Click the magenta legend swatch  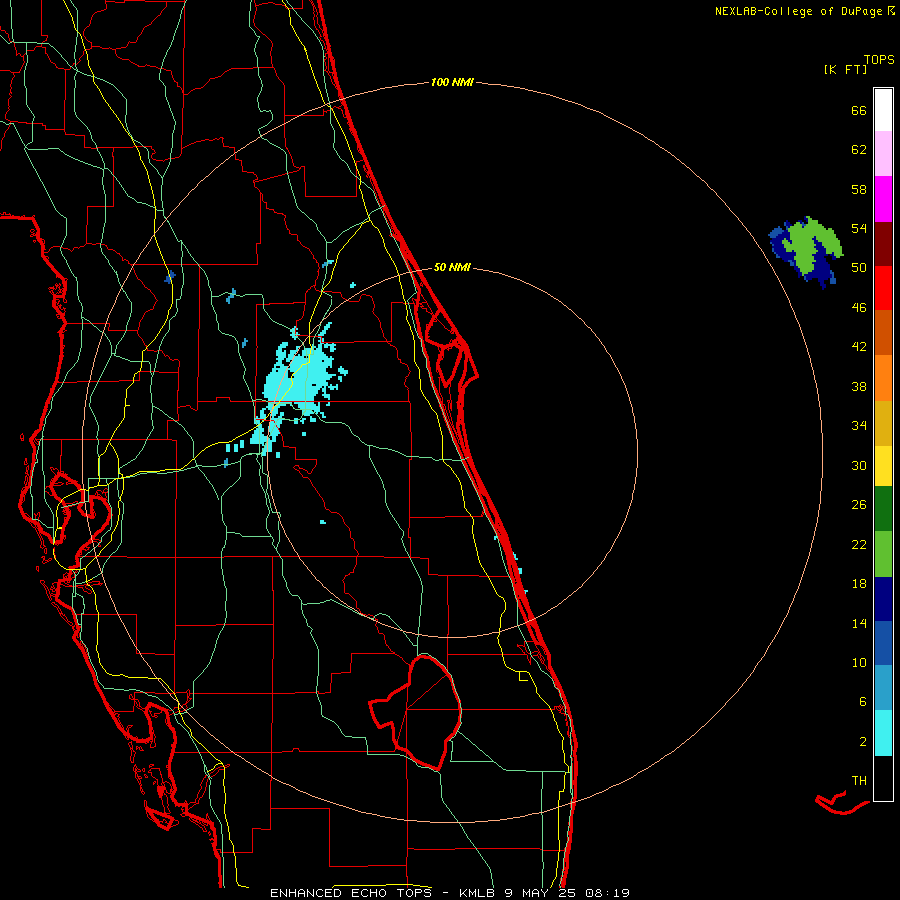tap(883, 199)
